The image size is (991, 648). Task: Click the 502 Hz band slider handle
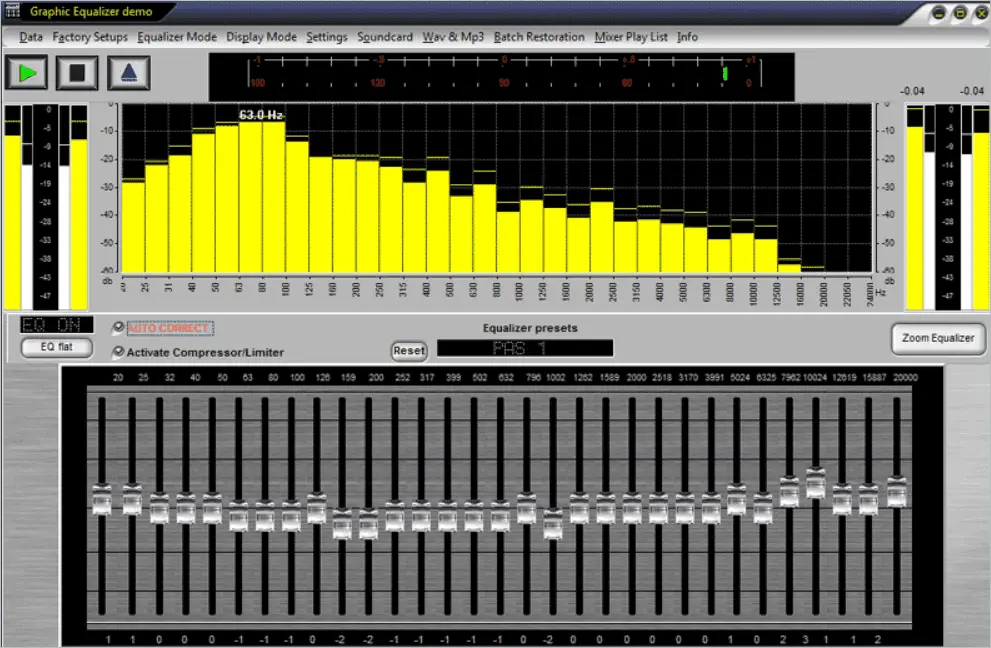pyautogui.click(x=474, y=517)
